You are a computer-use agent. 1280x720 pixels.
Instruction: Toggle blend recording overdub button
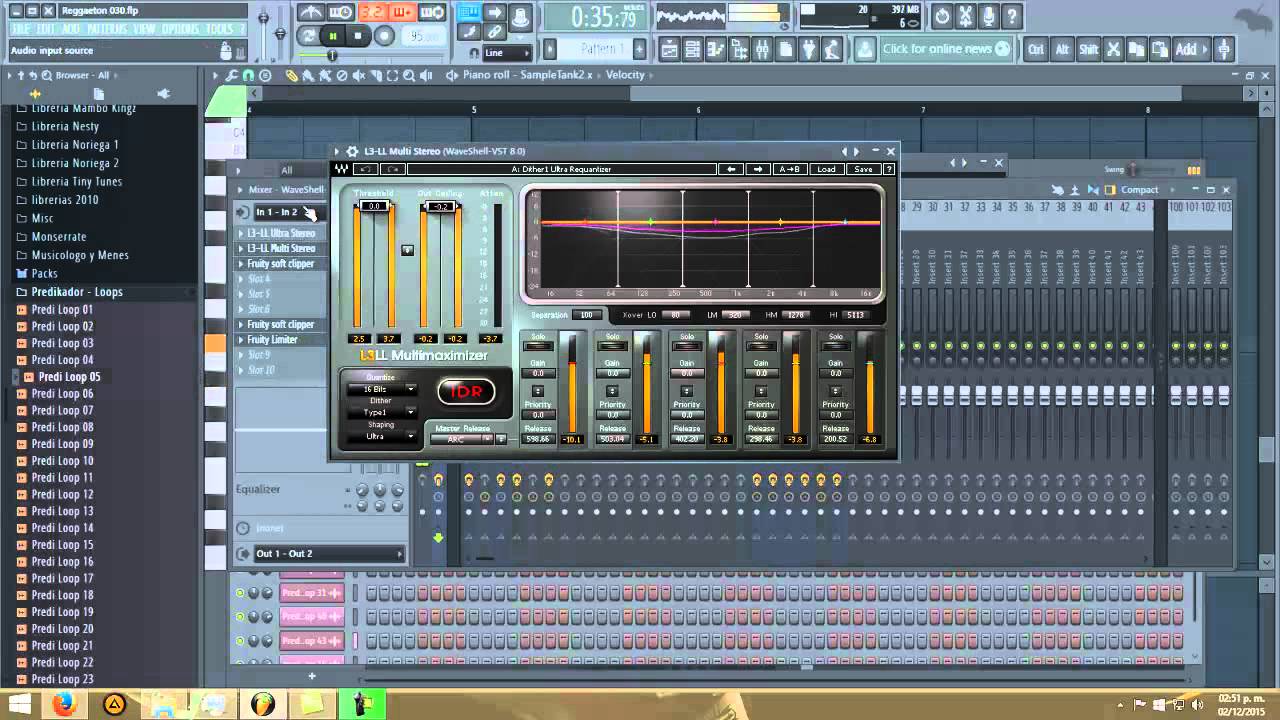pyautogui.click(x=402, y=13)
